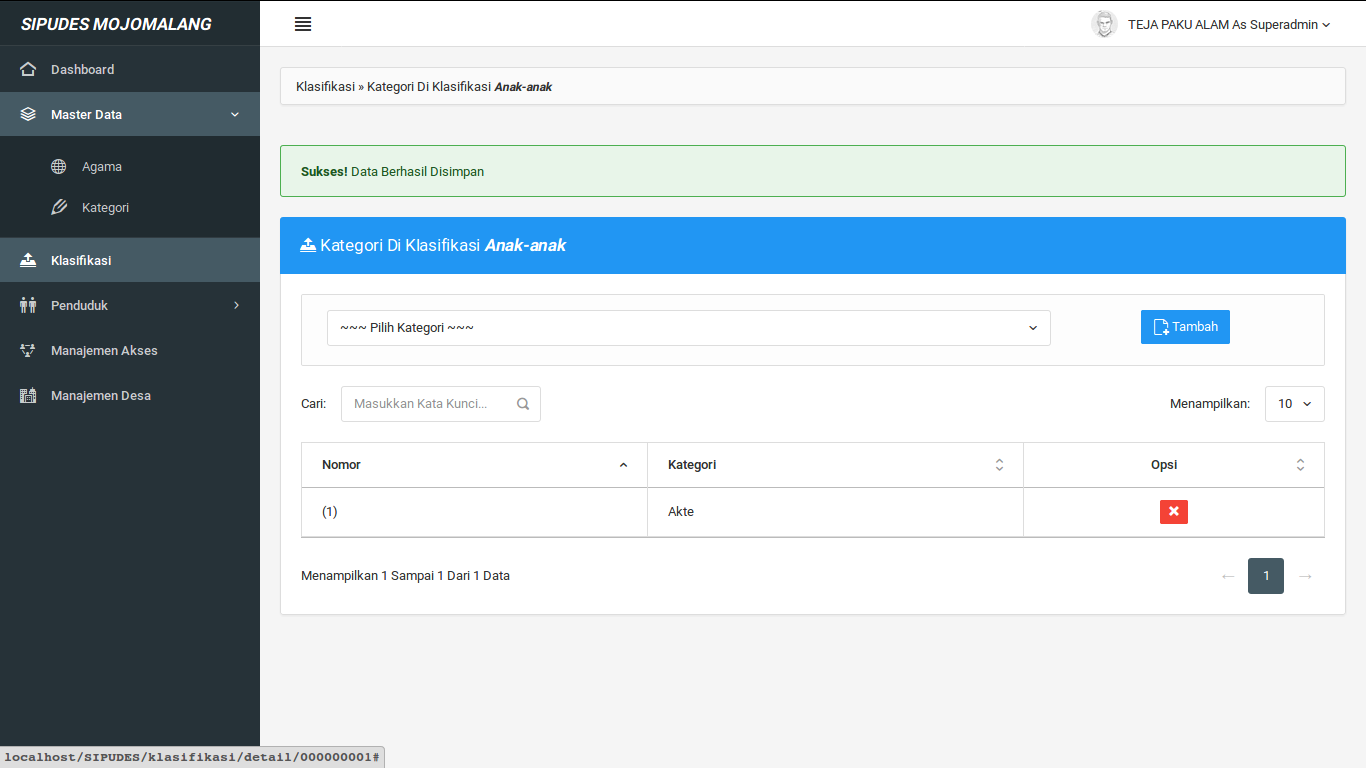The width and height of the screenshot is (1366, 768).
Task: Open the Menampilkan 10 rows dropdown
Action: click(1295, 404)
